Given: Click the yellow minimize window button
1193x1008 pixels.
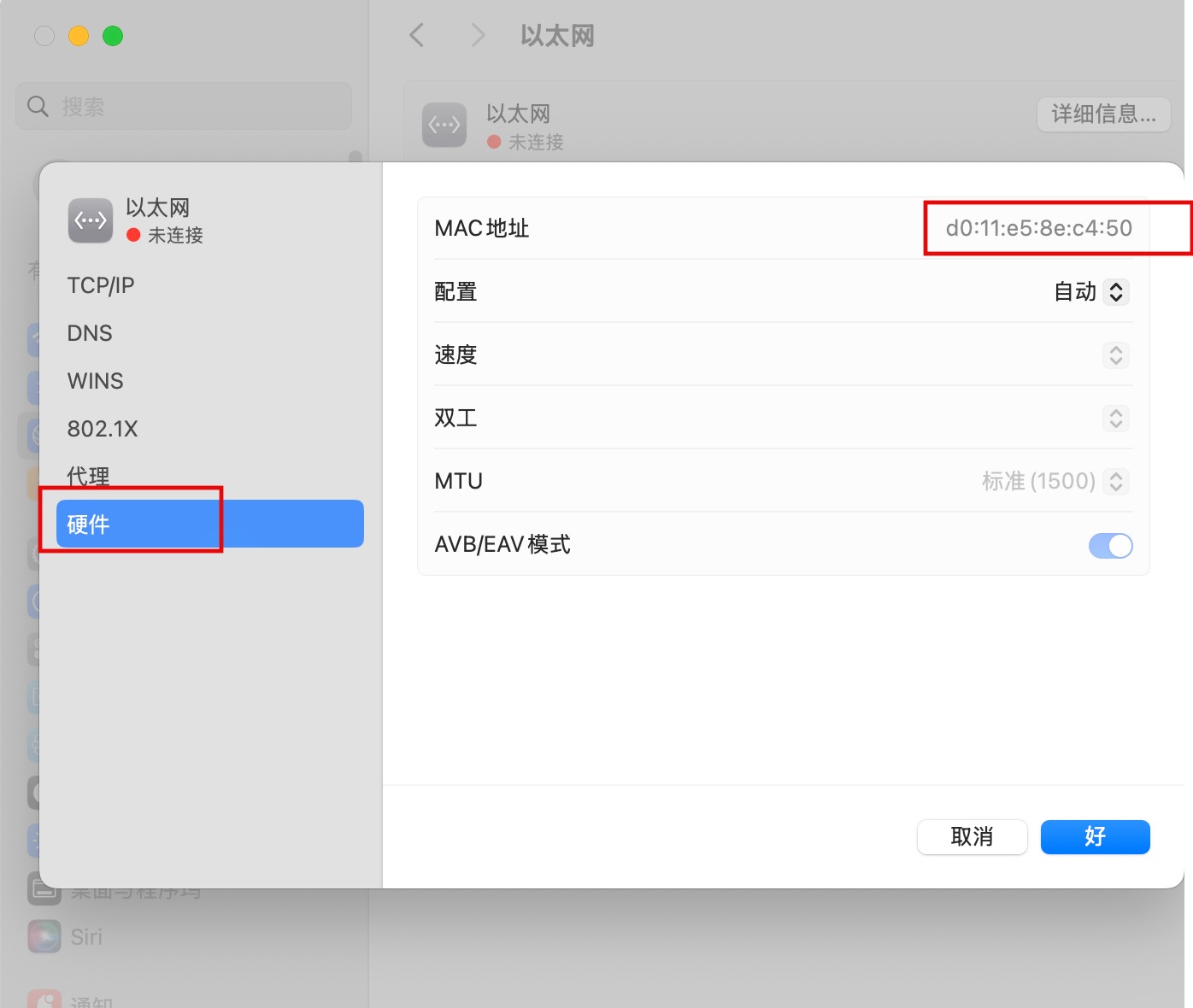Looking at the screenshot, I should coord(79,36).
